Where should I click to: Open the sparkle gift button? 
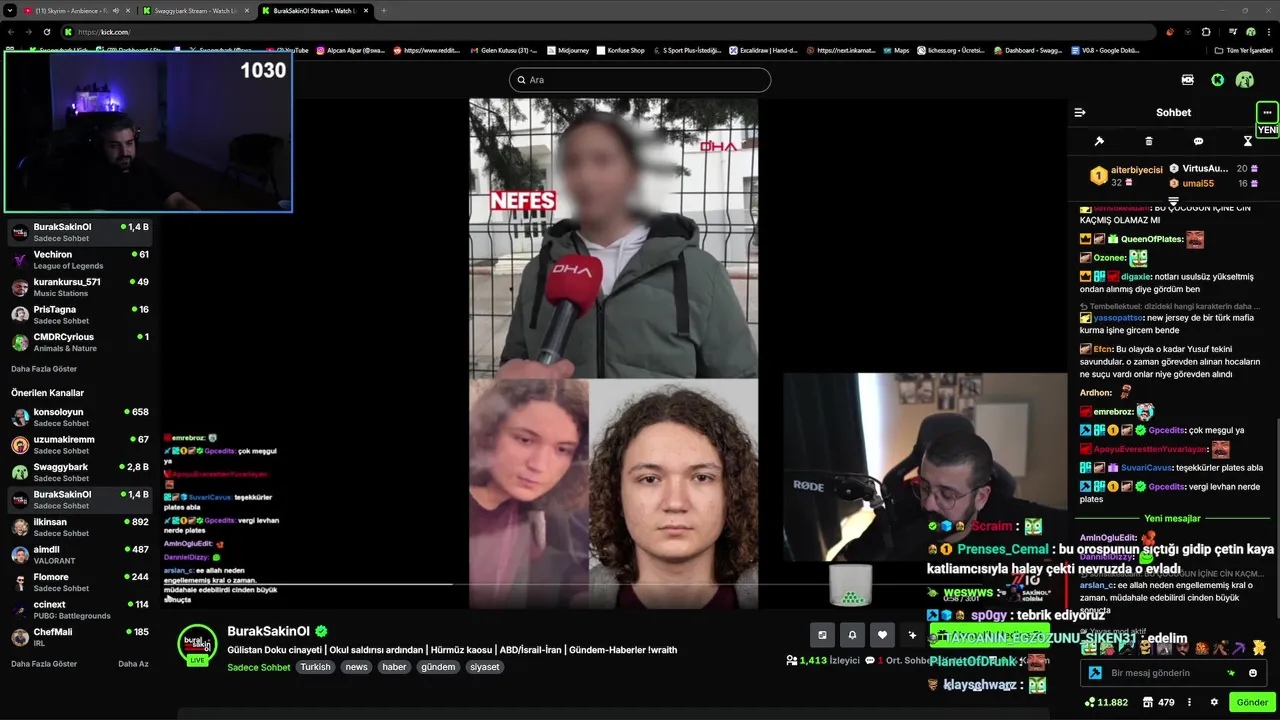click(912, 634)
